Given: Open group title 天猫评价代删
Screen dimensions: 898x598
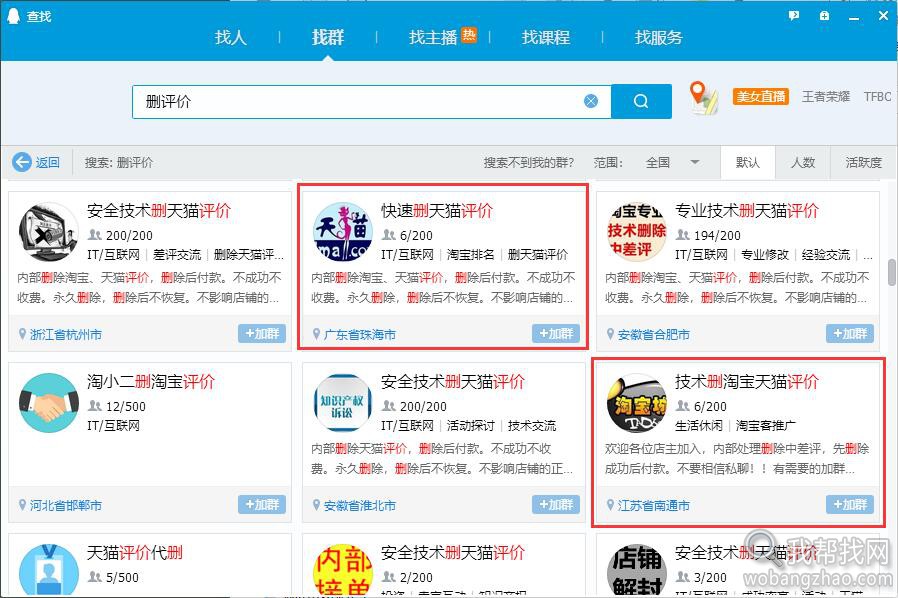Looking at the screenshot, I should (x=135, y=553).
